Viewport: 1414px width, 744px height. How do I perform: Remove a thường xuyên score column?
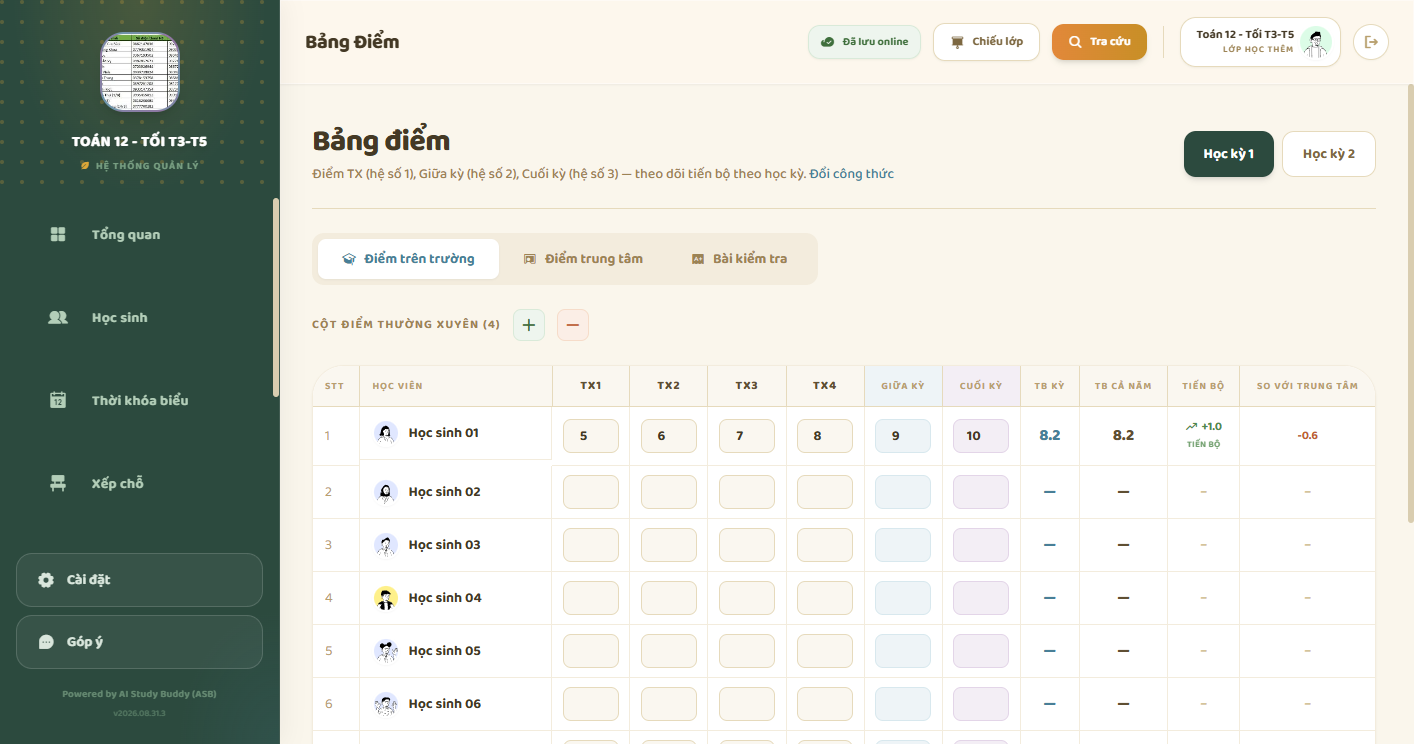[573, 325]
